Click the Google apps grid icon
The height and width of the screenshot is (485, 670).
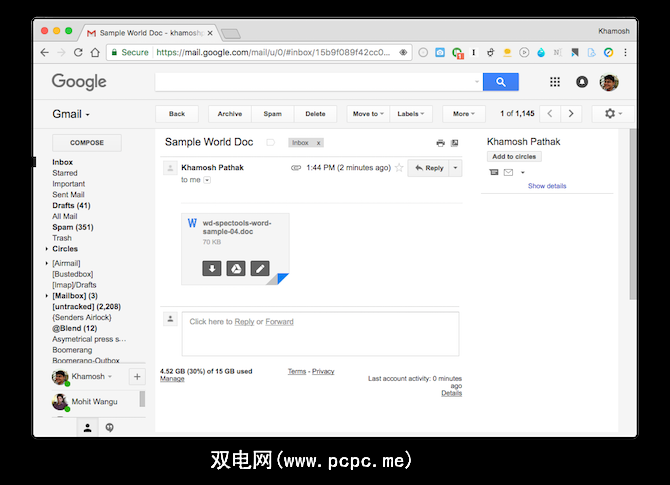pyautogui.click(x=555, y=82)
